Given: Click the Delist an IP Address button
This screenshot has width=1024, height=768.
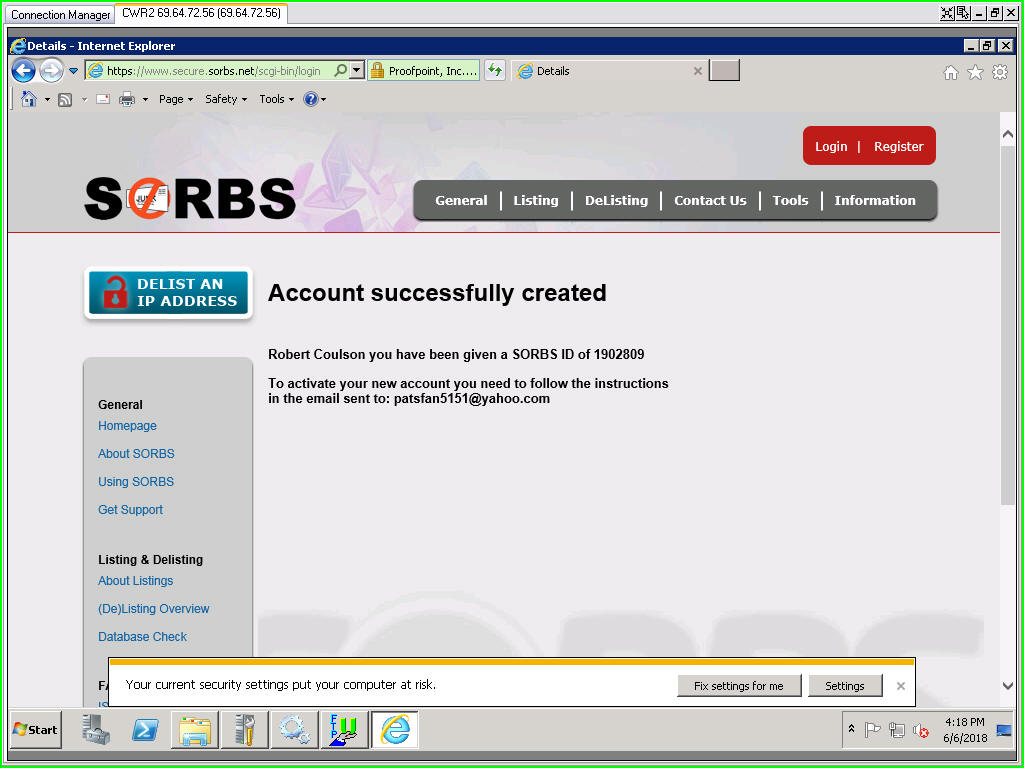Looking at the screenshot, I should tap(168, 293).
